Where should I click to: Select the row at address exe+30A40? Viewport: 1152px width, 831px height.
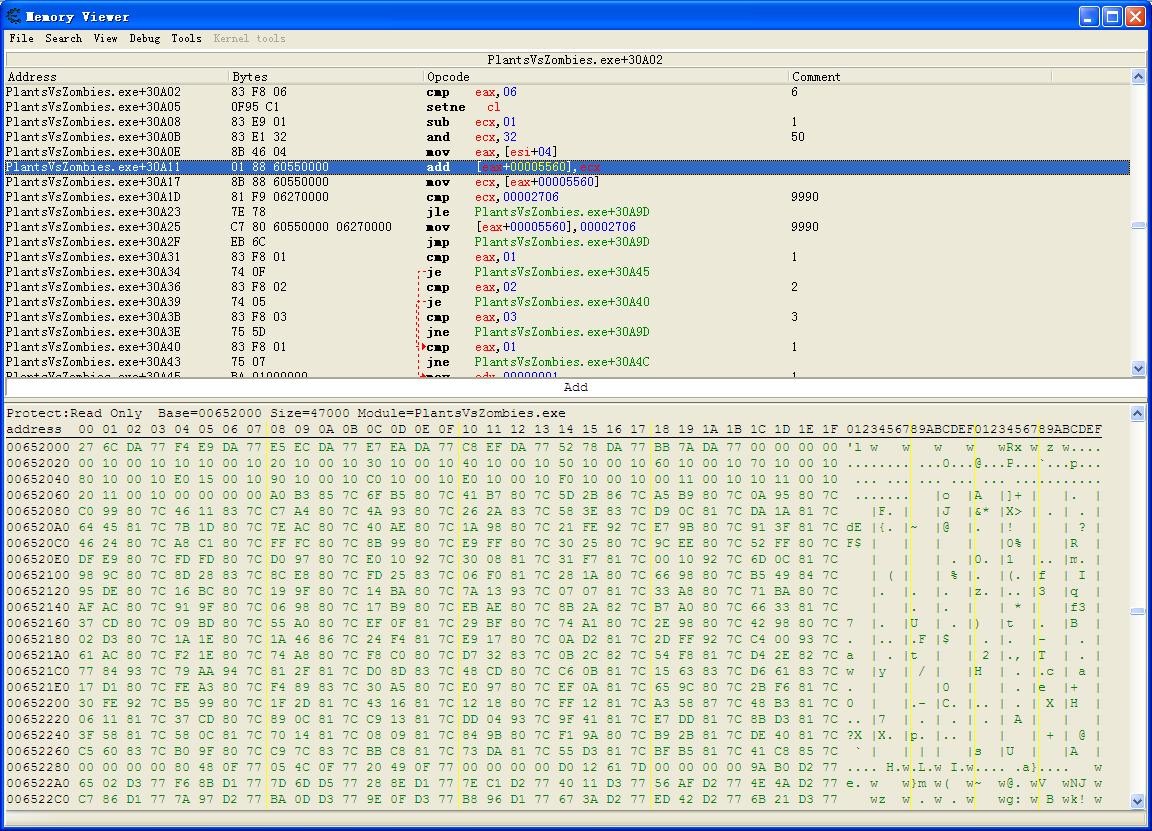click(x=567, y=347)
